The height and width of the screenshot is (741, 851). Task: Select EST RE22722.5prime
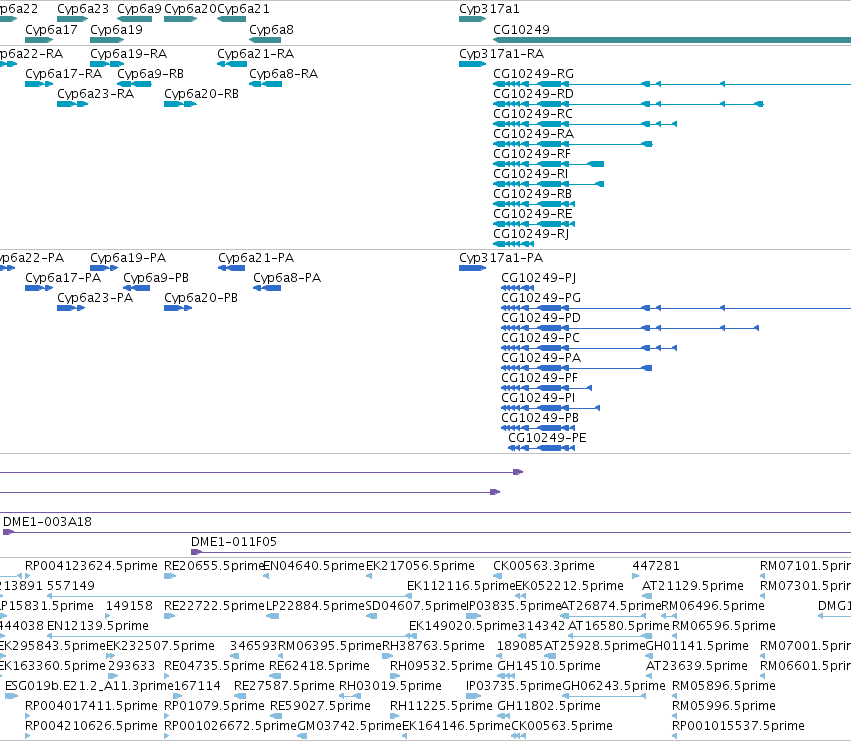pos(214,606)
